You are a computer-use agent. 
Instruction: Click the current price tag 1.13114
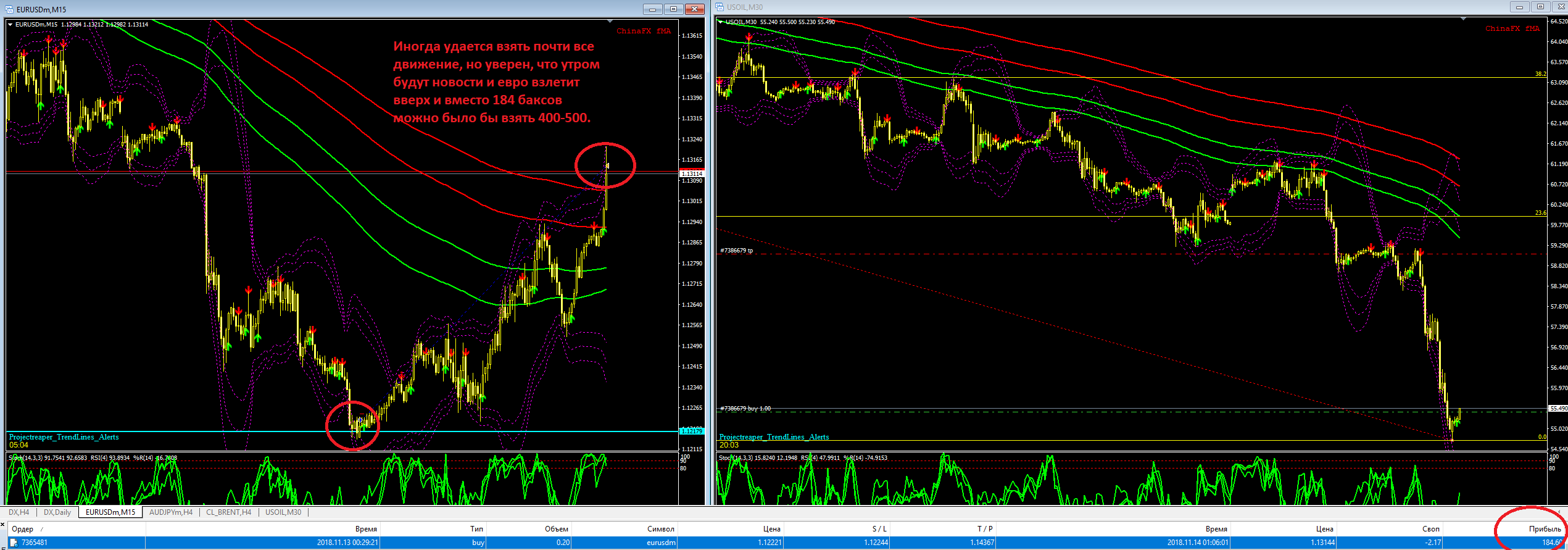pyautogui.click(x=692, y=174)
